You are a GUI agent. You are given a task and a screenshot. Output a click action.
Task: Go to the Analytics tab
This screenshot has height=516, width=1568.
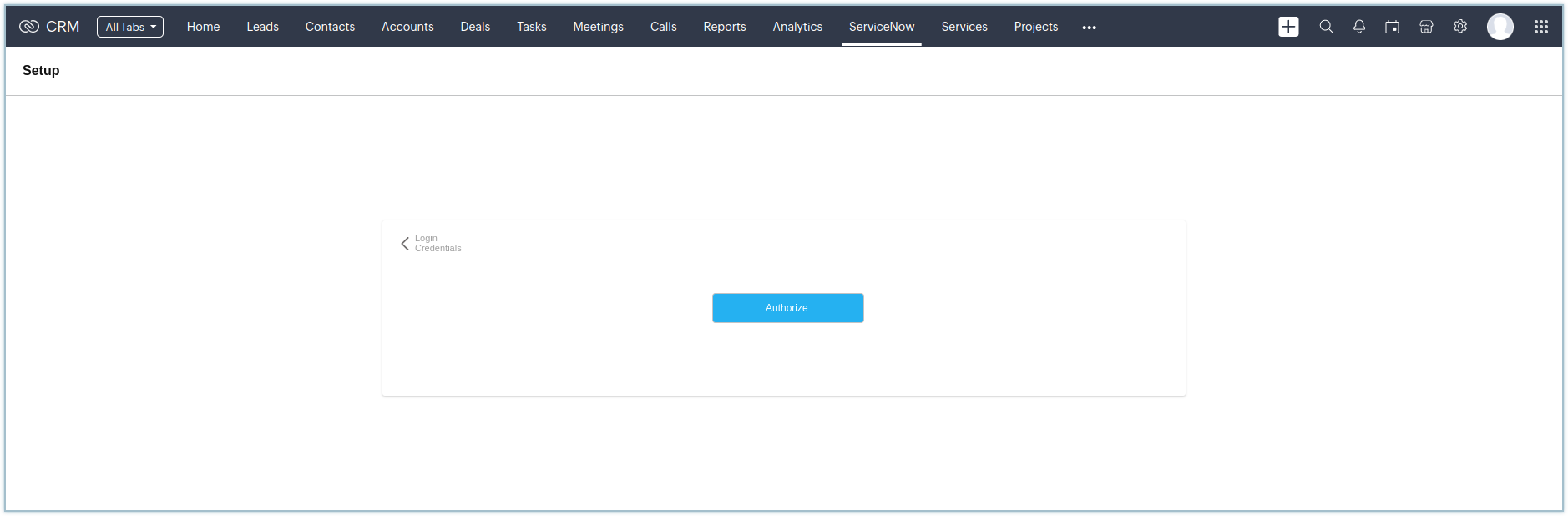pos(797,27)
